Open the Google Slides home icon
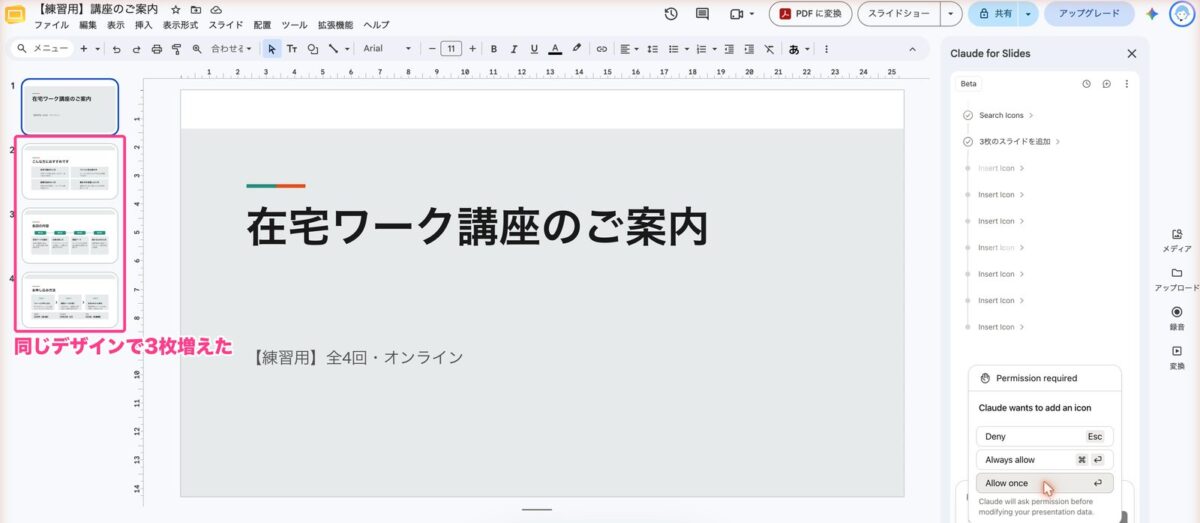Viewport: 1200px width, 523px height. 16,15
